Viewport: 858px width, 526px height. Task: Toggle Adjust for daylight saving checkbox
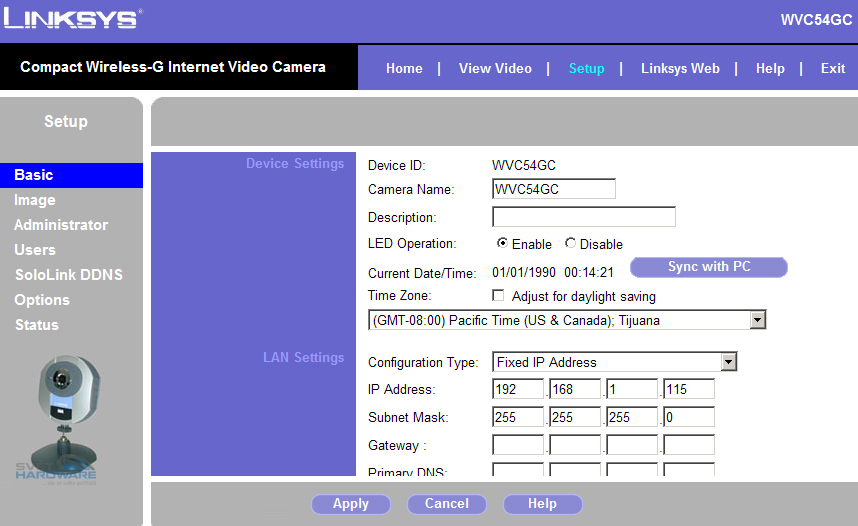point(498,296)
